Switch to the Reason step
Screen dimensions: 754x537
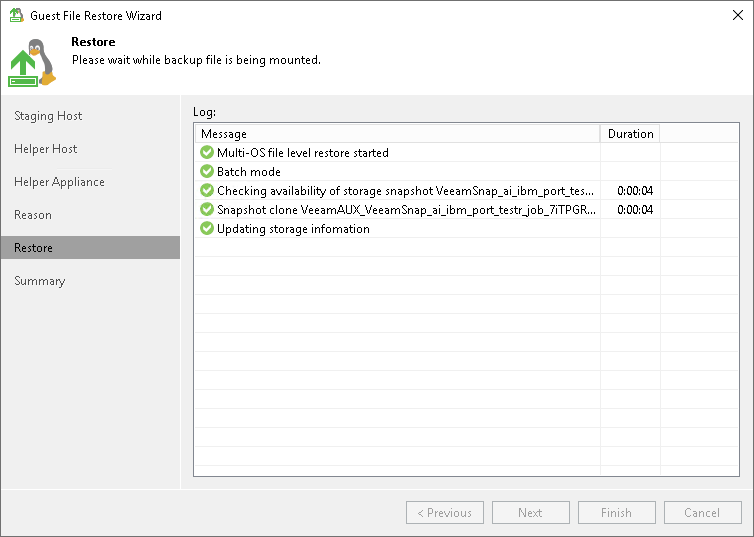tap(33, 215)
